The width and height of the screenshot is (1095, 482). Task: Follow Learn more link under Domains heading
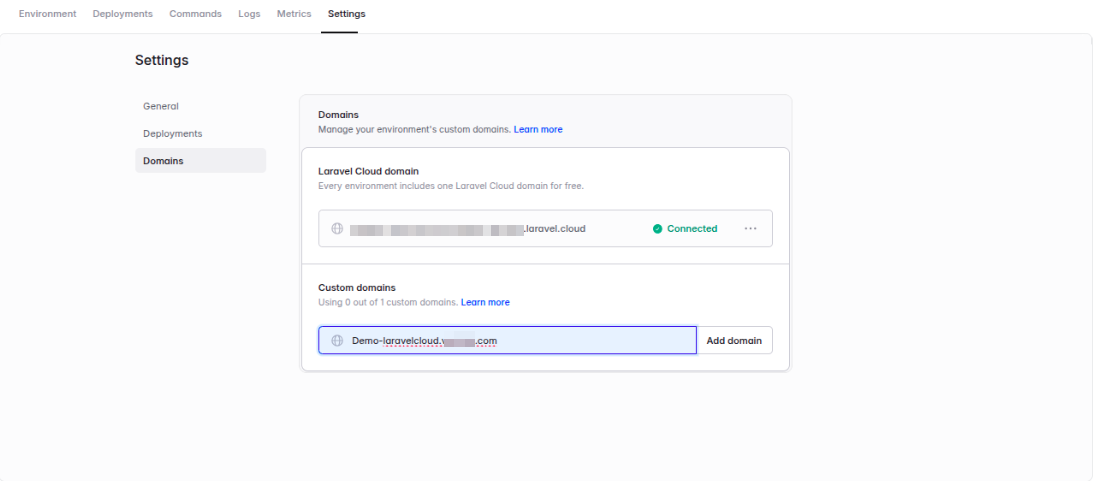(x=538, y=129)
